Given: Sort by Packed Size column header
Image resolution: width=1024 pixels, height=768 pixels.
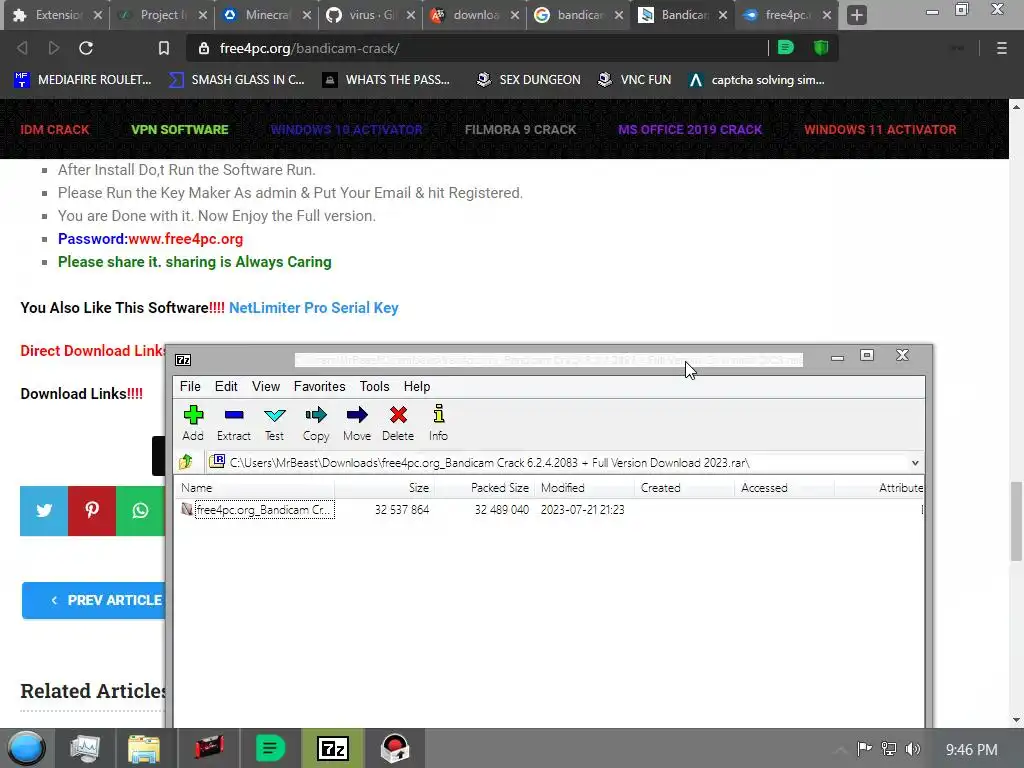Looking at the screenshot, I should 485,488.
